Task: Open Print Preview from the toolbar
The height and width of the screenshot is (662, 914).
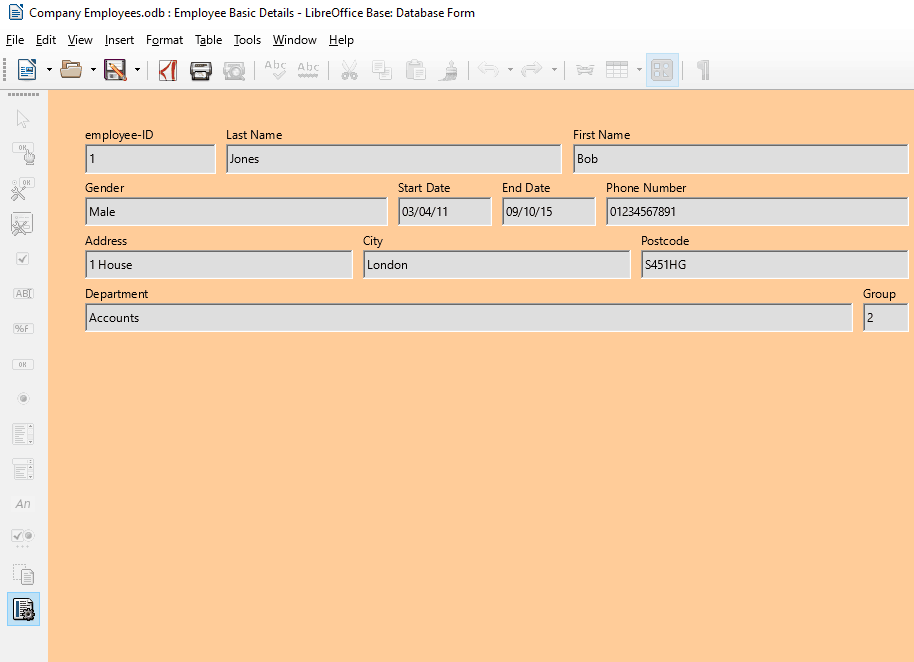Action: pyautogui.click(x=234, y=70)
